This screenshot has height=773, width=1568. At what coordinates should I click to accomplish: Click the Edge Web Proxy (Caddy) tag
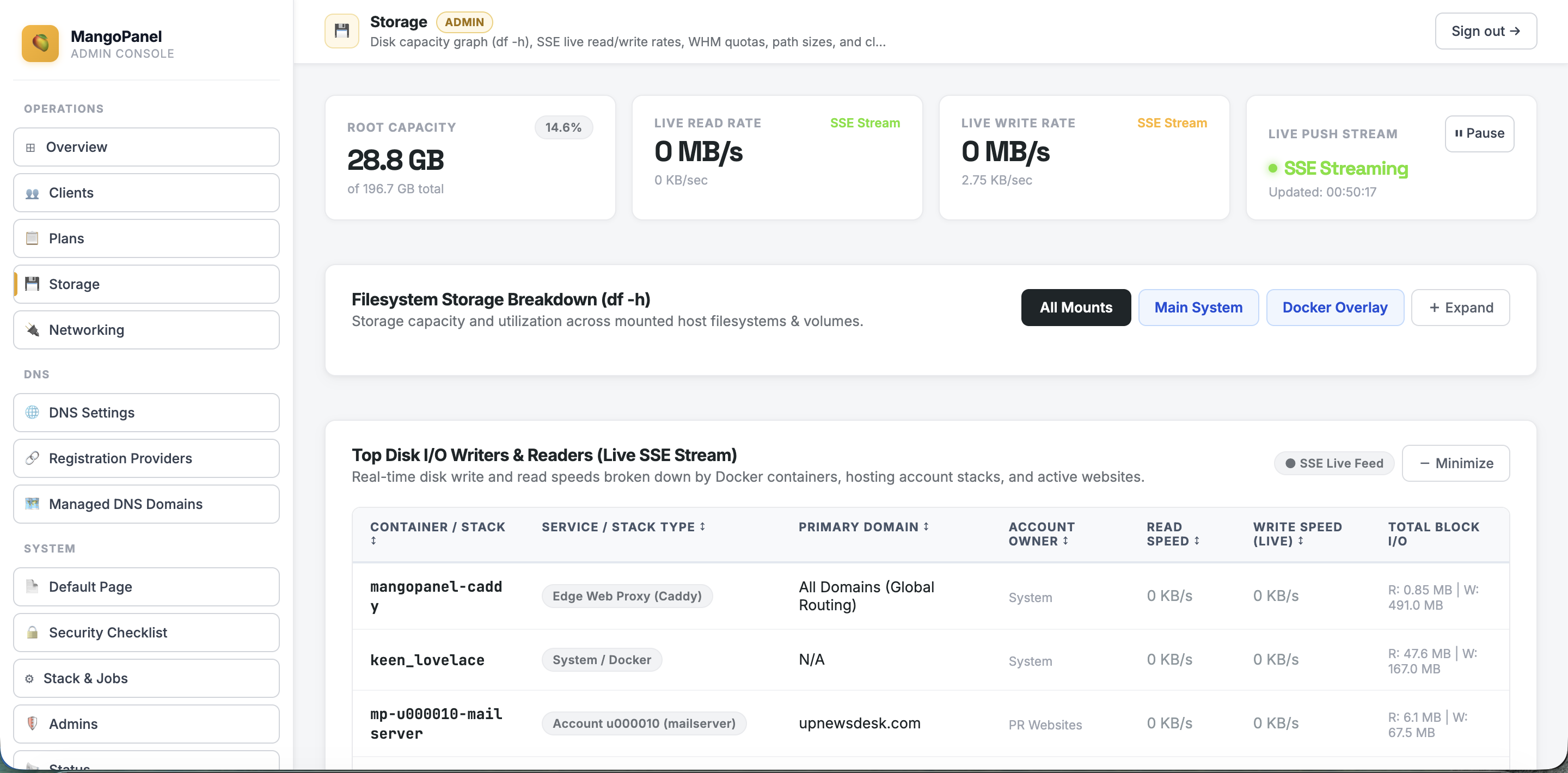[x=627, y=596]
